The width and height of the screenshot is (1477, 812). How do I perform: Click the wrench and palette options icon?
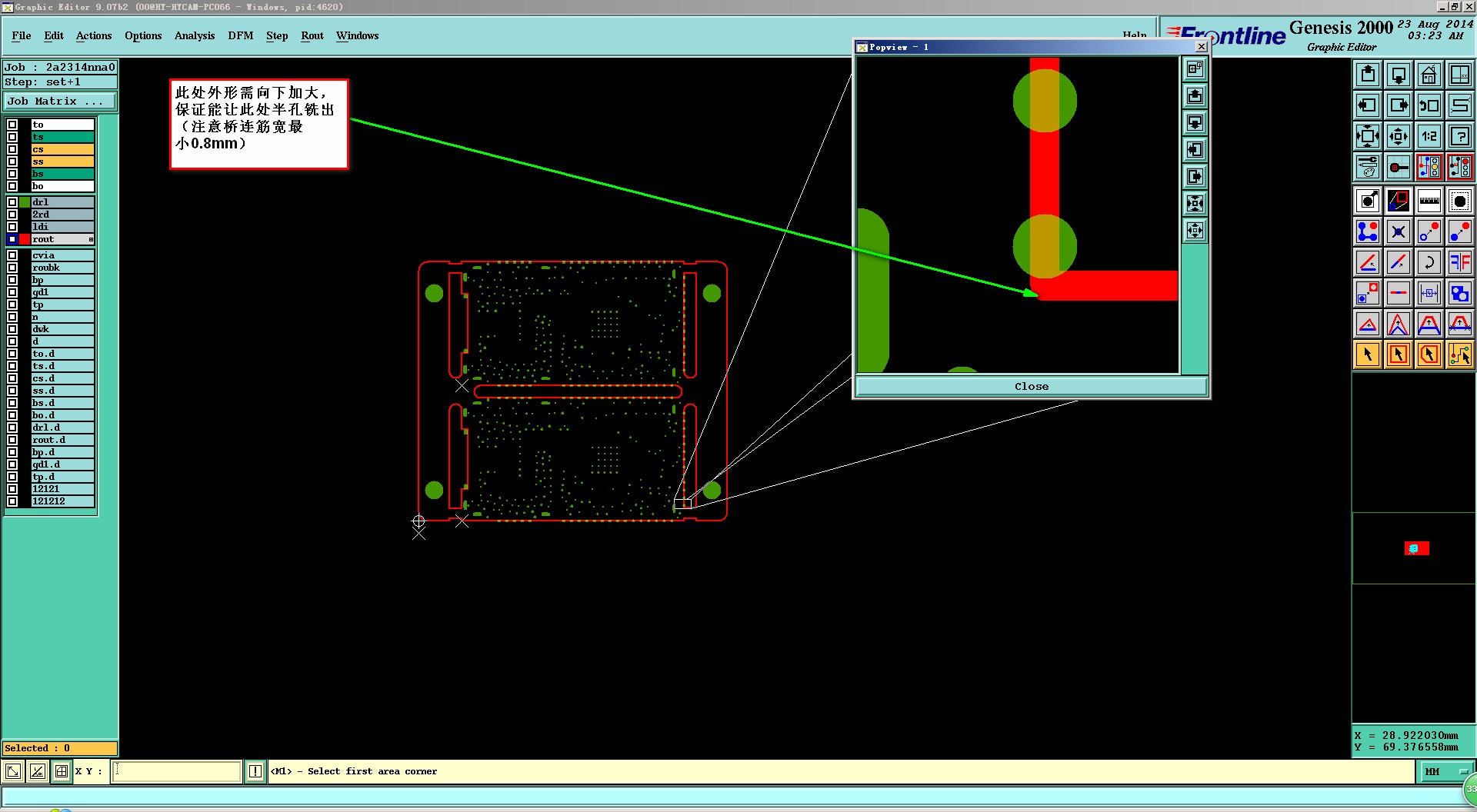click(x=1368, y=167)
